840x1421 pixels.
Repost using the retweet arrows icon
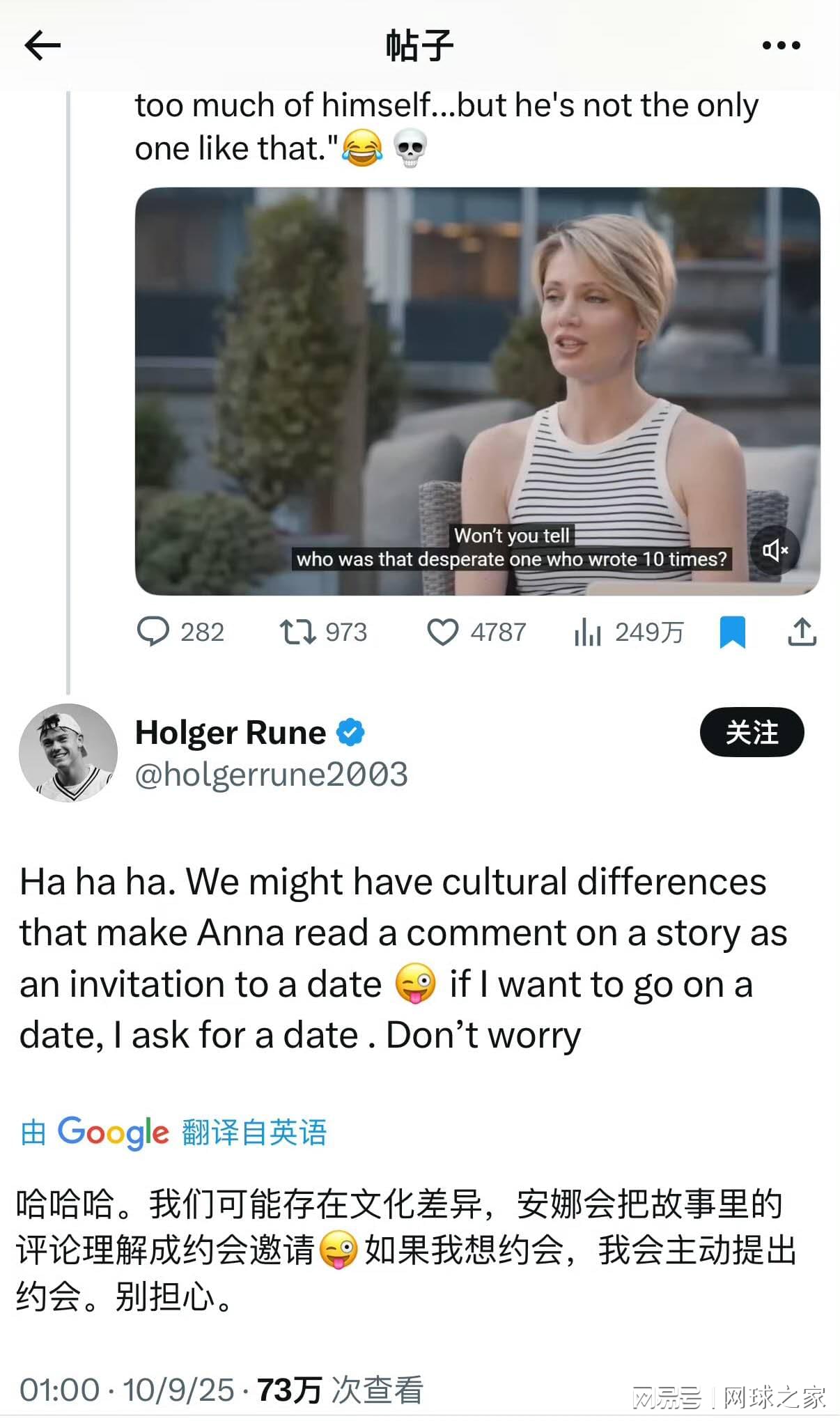point(297,632)
